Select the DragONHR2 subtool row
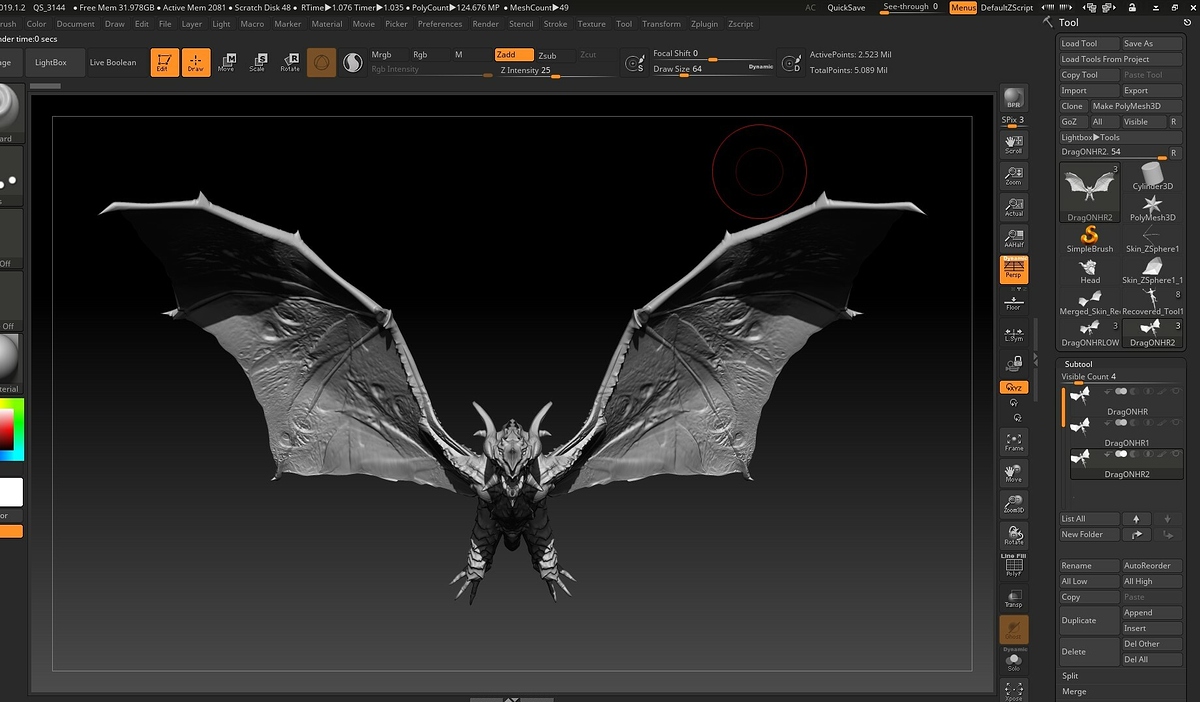The image size is (1200, 702). click(1127, 463)
